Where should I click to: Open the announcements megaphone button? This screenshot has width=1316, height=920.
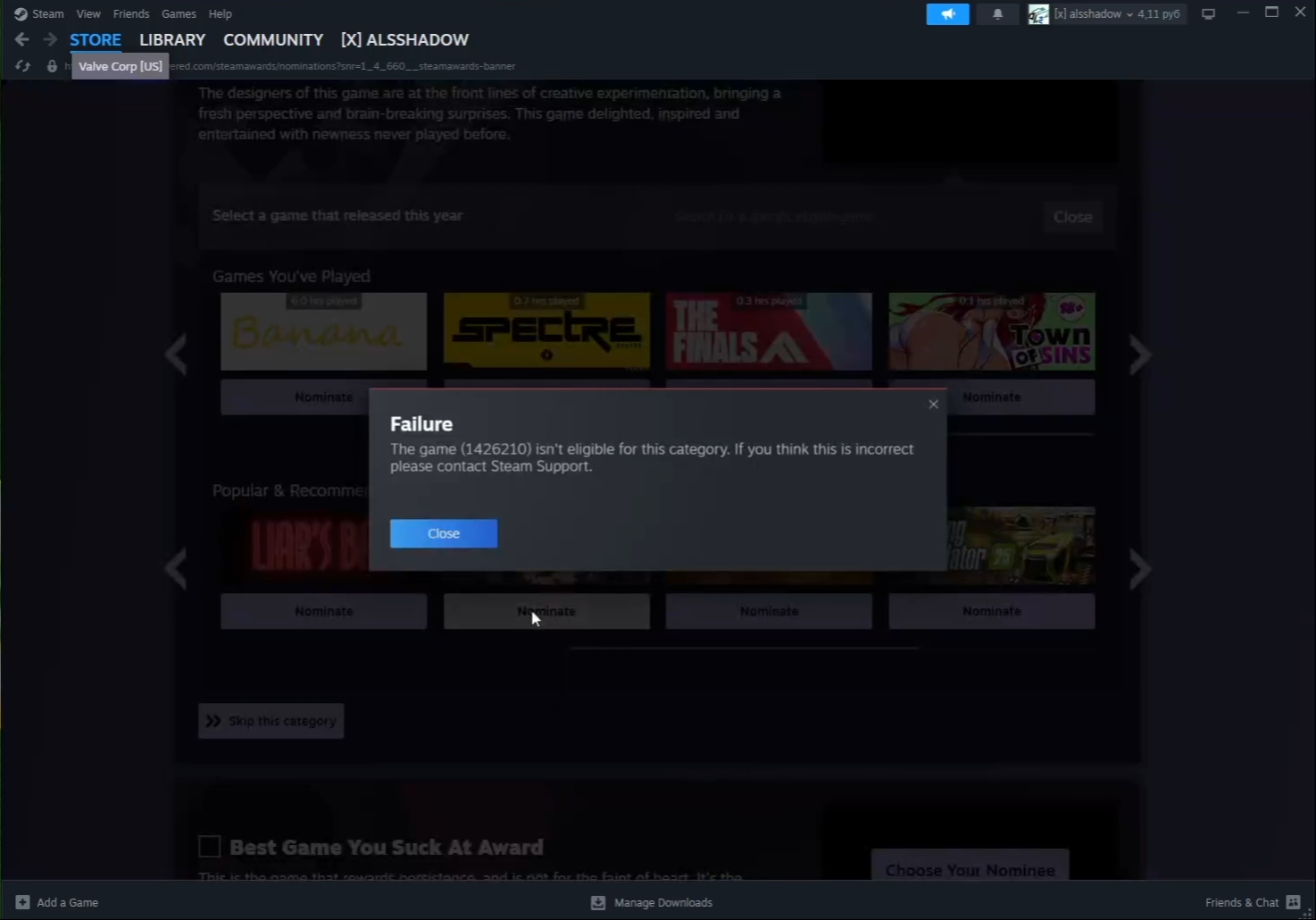(947, 14)
